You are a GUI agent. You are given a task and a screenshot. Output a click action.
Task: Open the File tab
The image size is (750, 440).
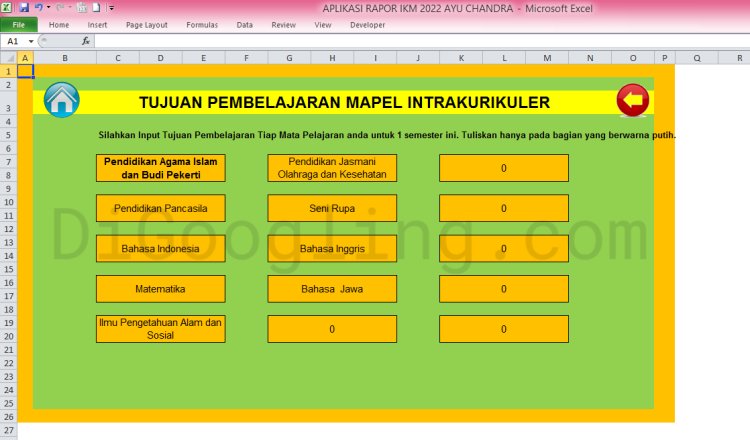point(19,24)
